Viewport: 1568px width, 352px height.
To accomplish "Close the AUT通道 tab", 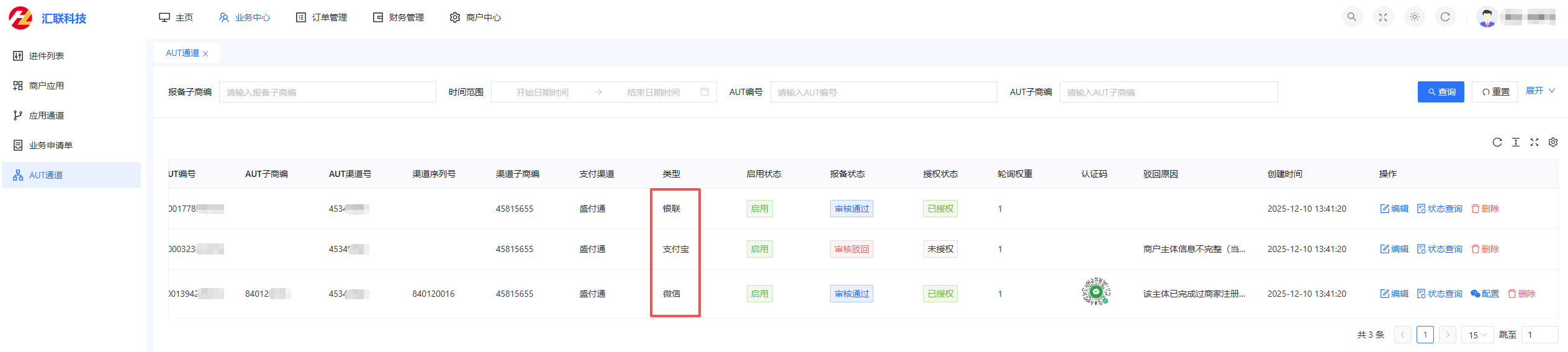I will point(205,53).
